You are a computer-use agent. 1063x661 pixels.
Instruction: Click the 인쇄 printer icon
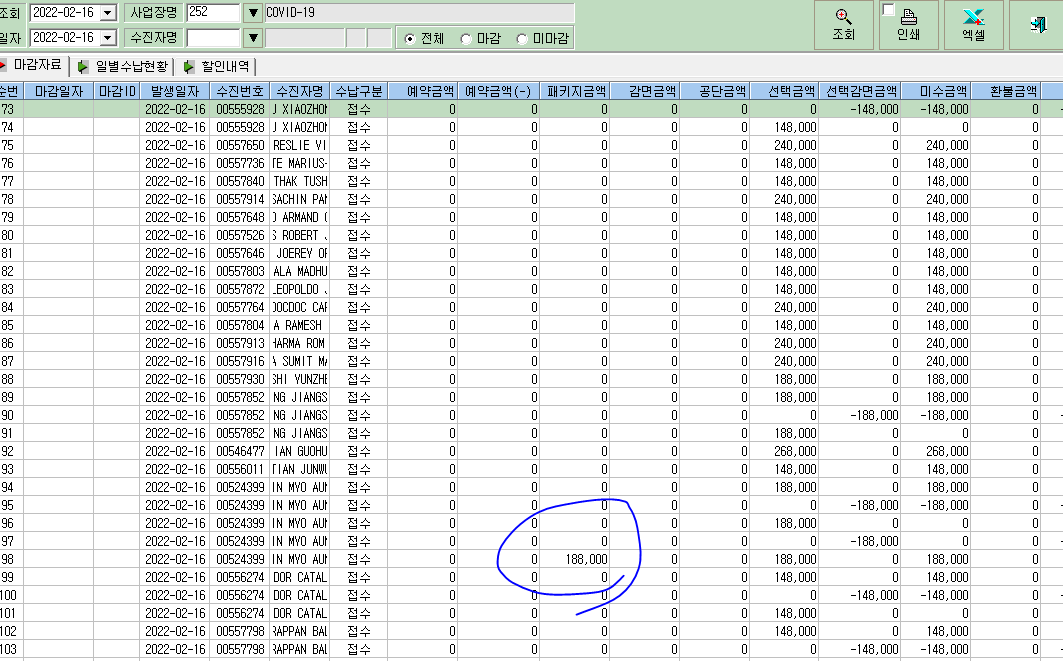coord(908,17)
